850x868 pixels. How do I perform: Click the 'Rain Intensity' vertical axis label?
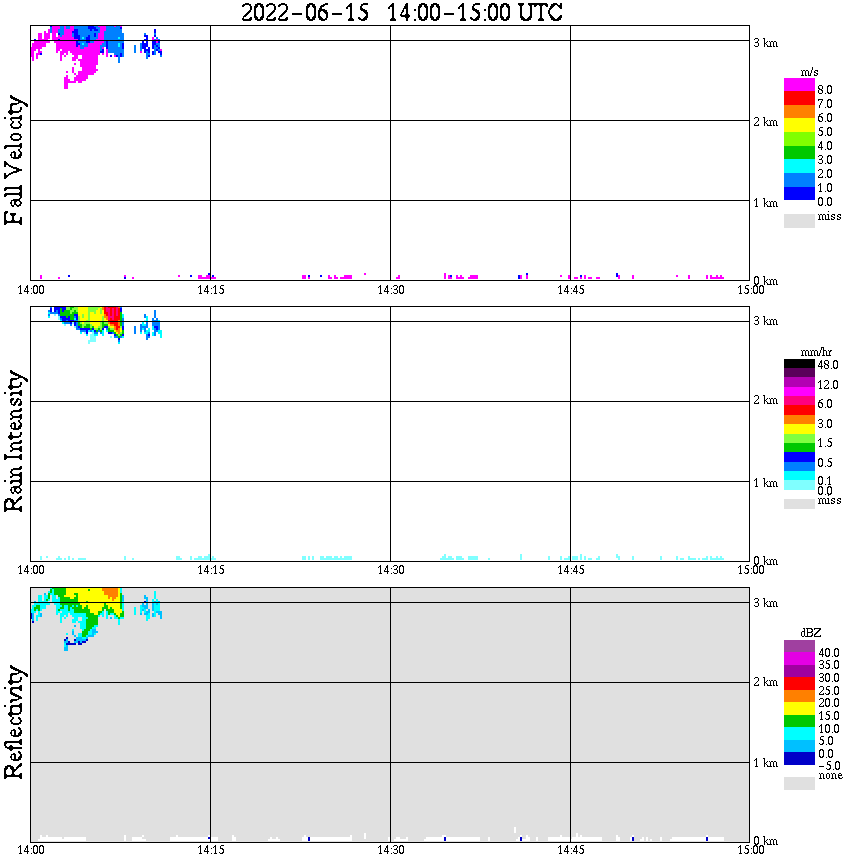pyautogui.click(x=14, y=441)
